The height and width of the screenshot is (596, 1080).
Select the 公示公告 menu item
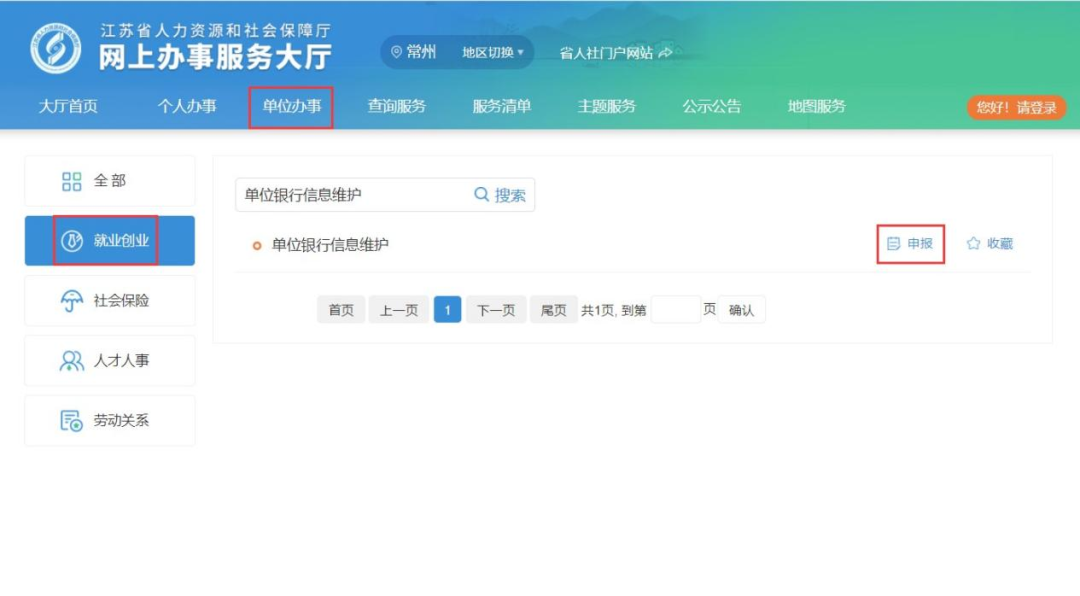coord(711,106)
